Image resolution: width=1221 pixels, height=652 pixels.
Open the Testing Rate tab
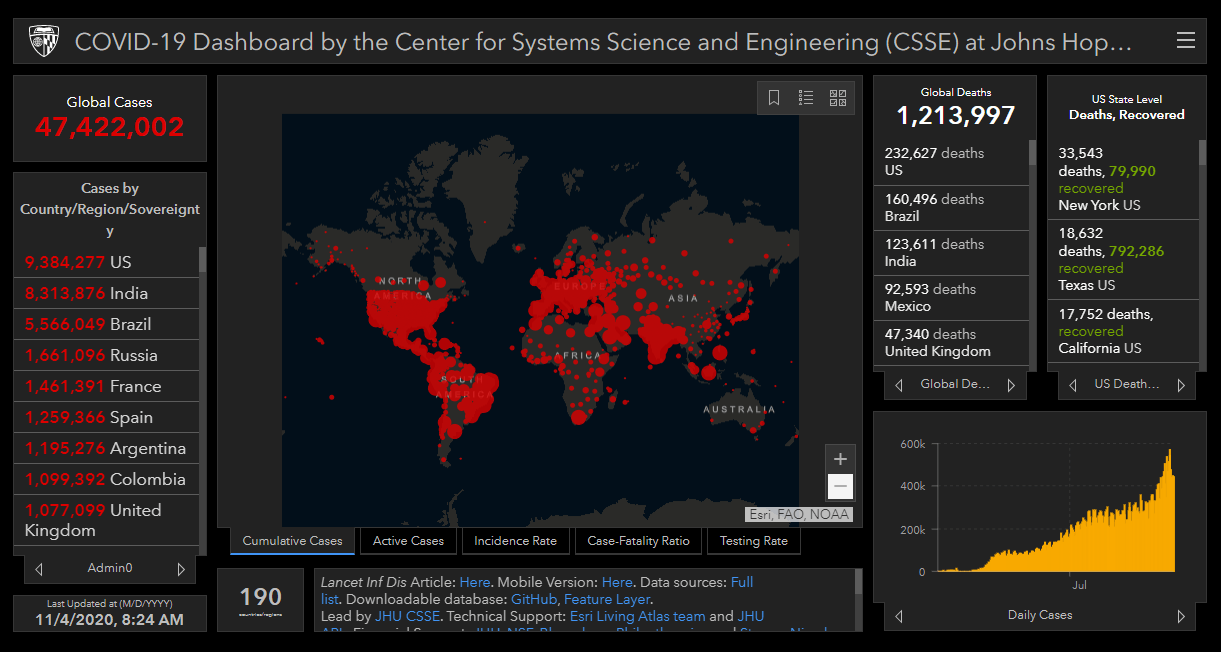point(754,541)
